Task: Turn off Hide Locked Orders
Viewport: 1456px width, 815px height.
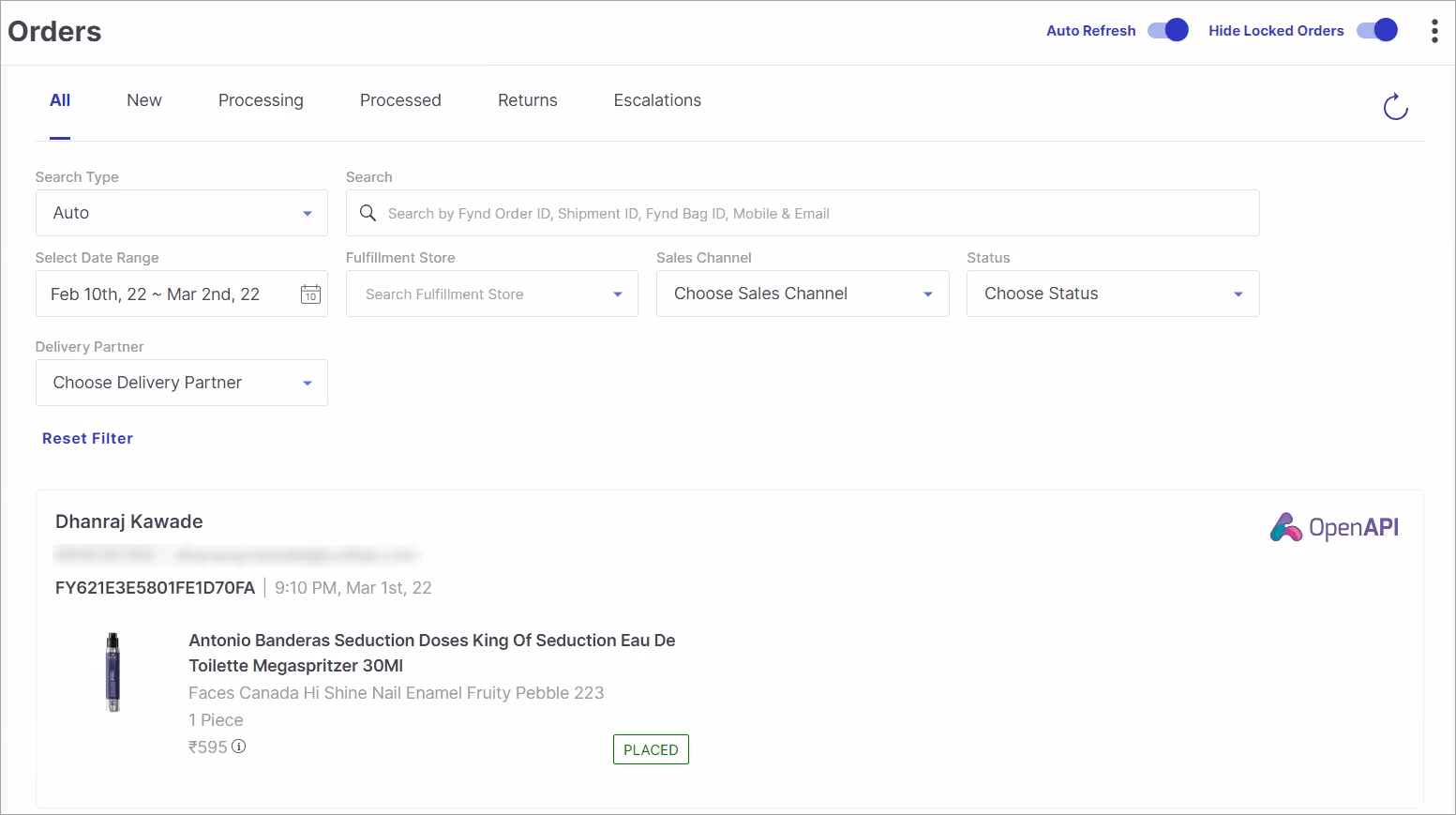Action: click(1376, 30)
